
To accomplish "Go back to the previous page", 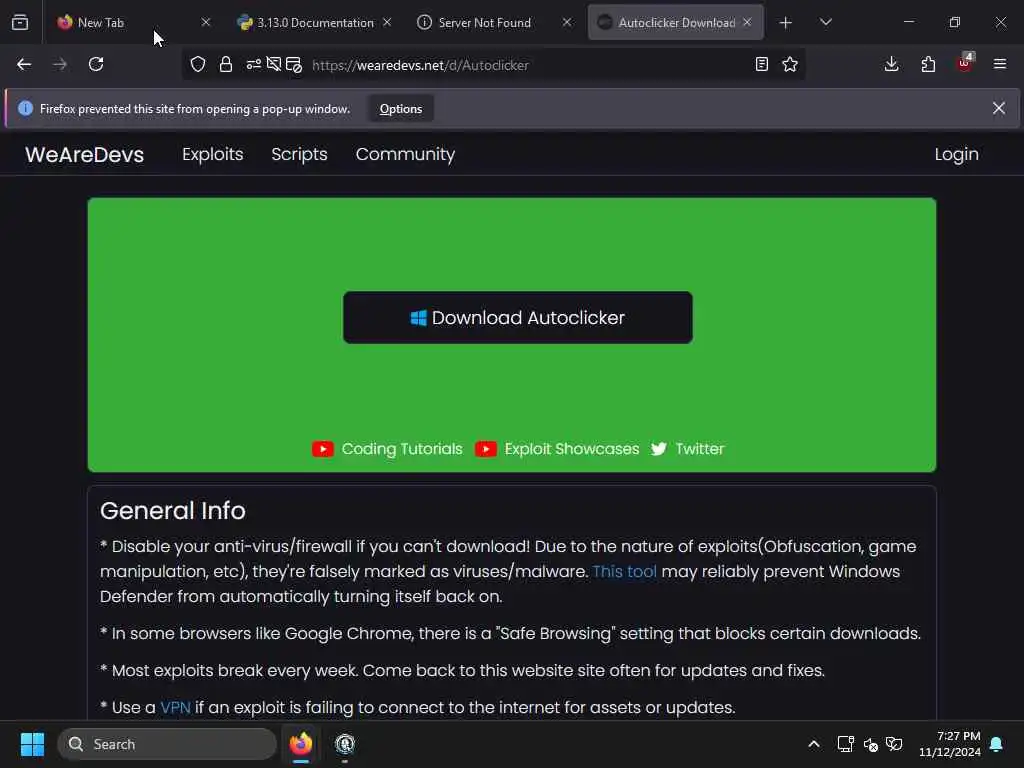I will click(x=24, y=64).
